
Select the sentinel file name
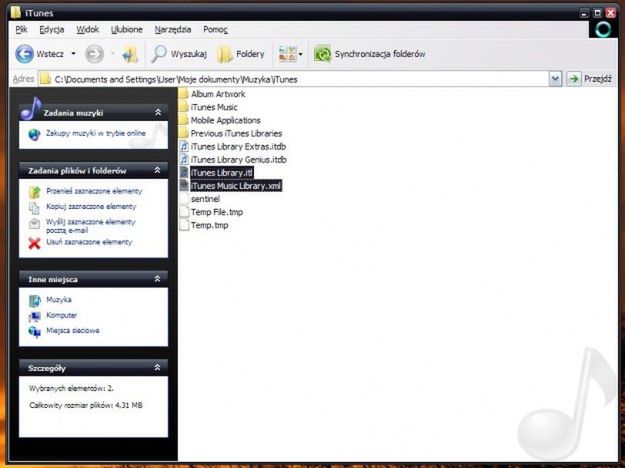coord(205,199)
